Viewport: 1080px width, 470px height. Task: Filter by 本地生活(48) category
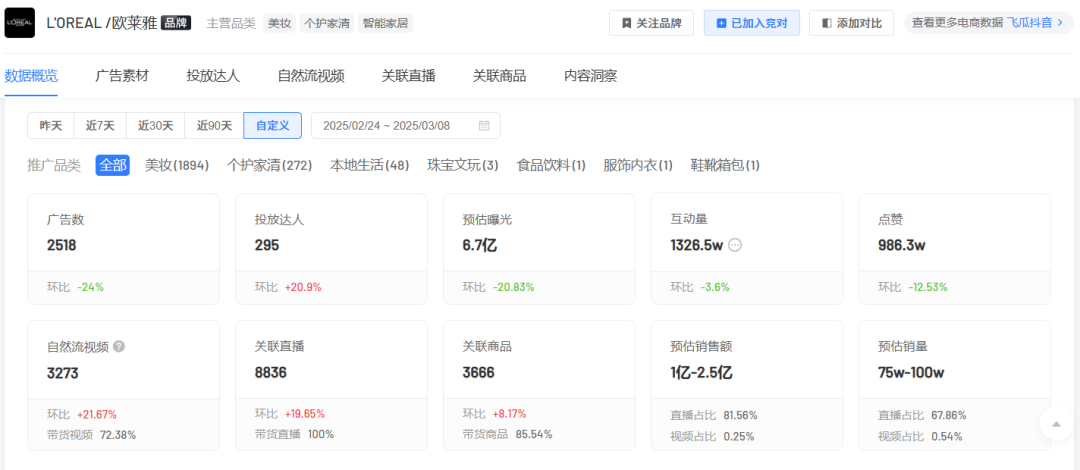369,165
